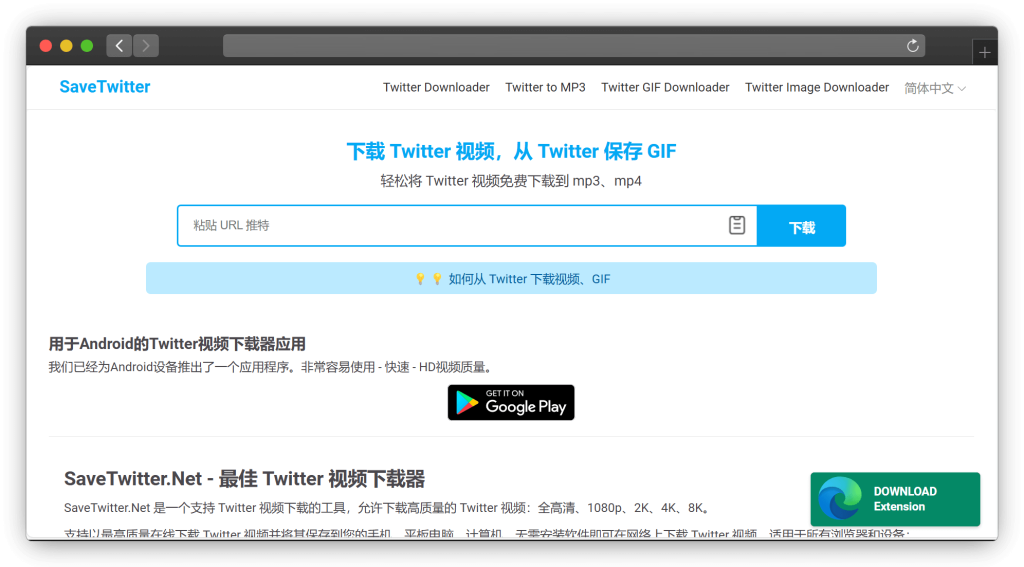Screen dimensions: 1024x567
Task: Click the browser address bar
Action: 560,46
